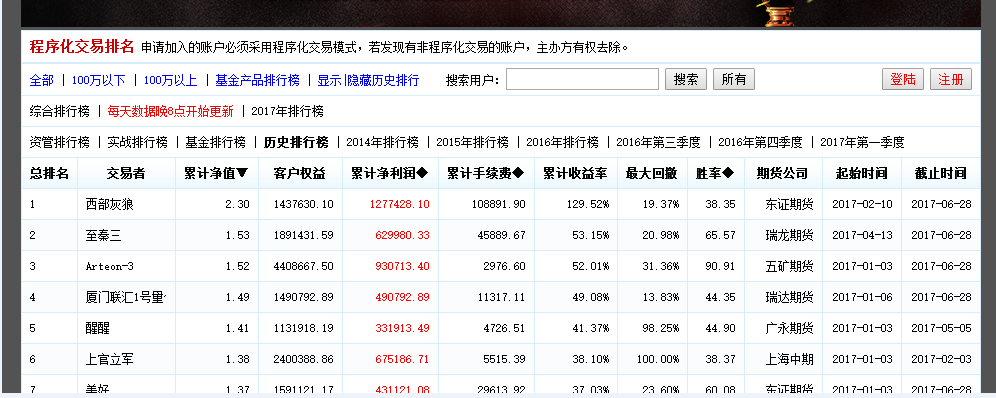
Task: Click 广永期货 company cell
Action: click(789, 328)
